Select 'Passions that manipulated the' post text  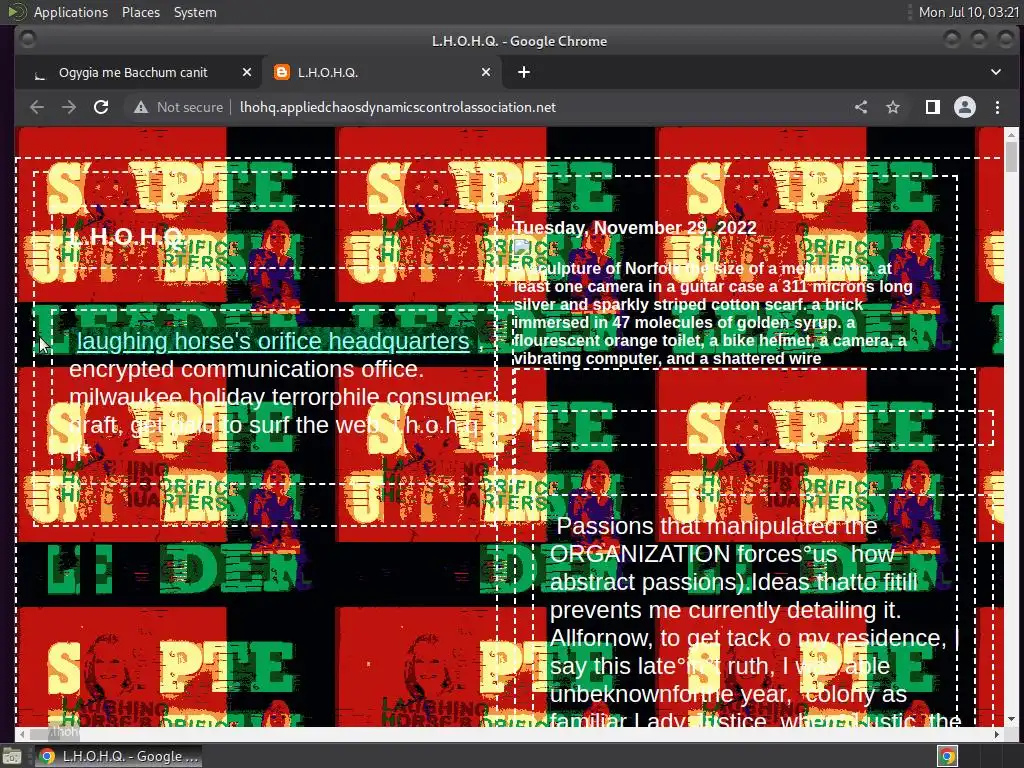point(716,526)
